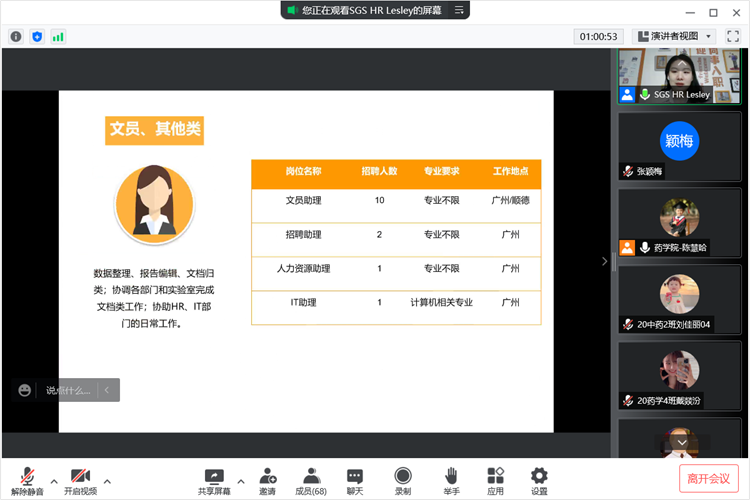
Task: Click SGS HR Lesley microphone icon
Action: (645, 94)
